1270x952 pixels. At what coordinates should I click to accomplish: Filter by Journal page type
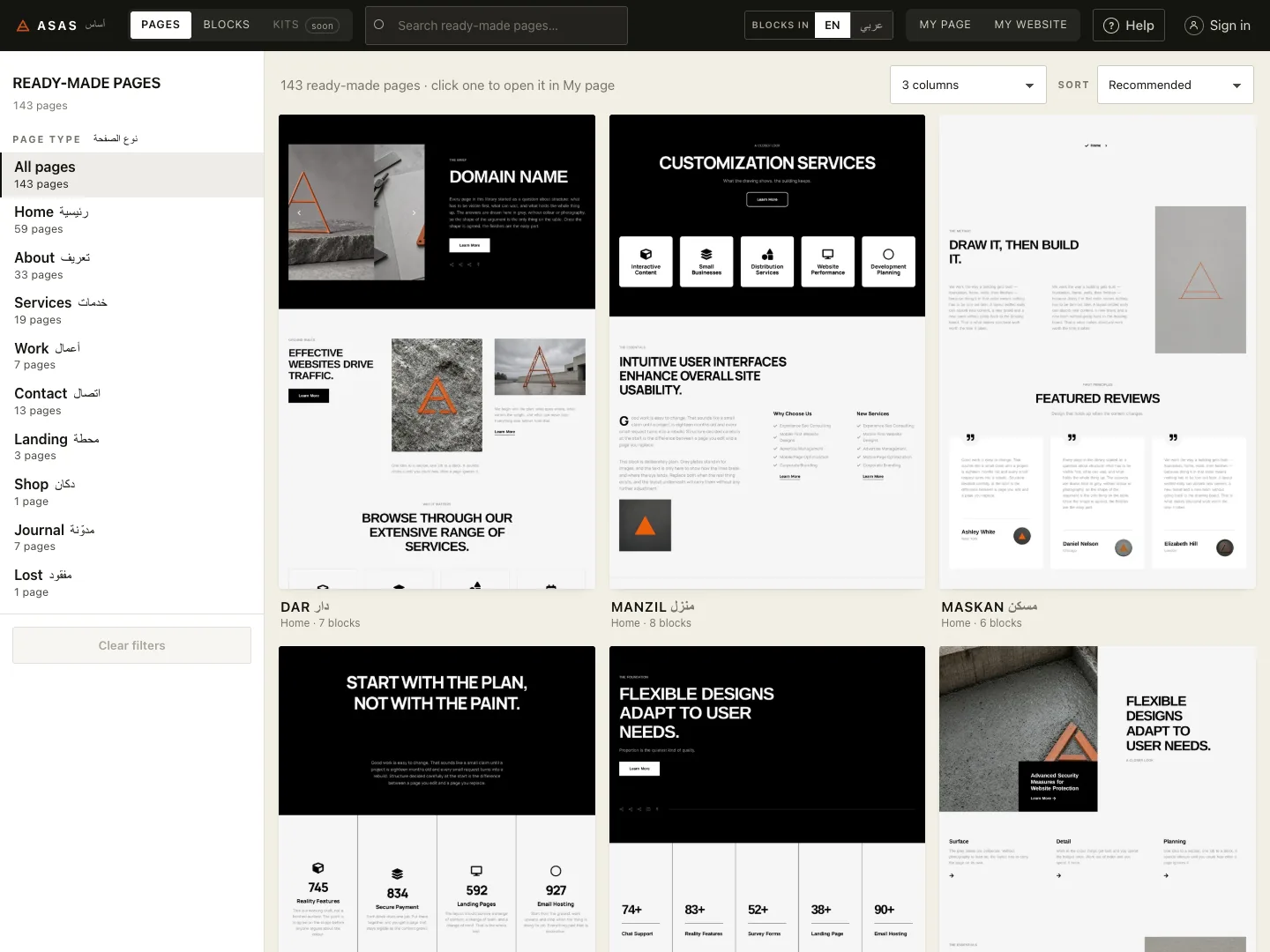[131, 538]
